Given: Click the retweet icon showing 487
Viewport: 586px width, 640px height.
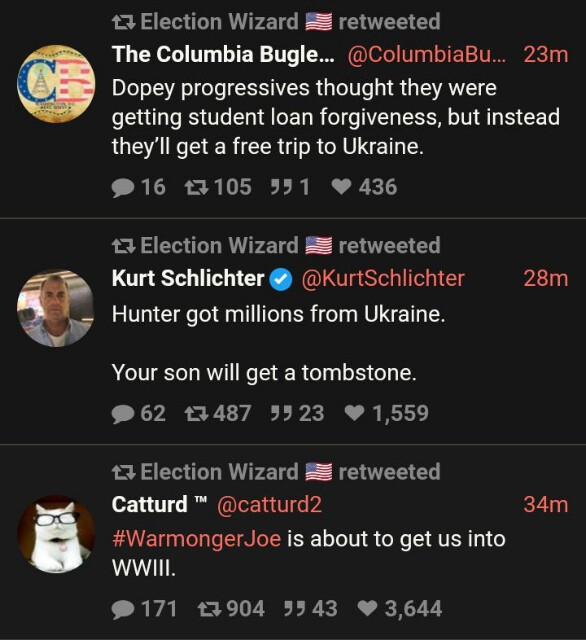Looking at the screenshot, I should tap(197, 413).
